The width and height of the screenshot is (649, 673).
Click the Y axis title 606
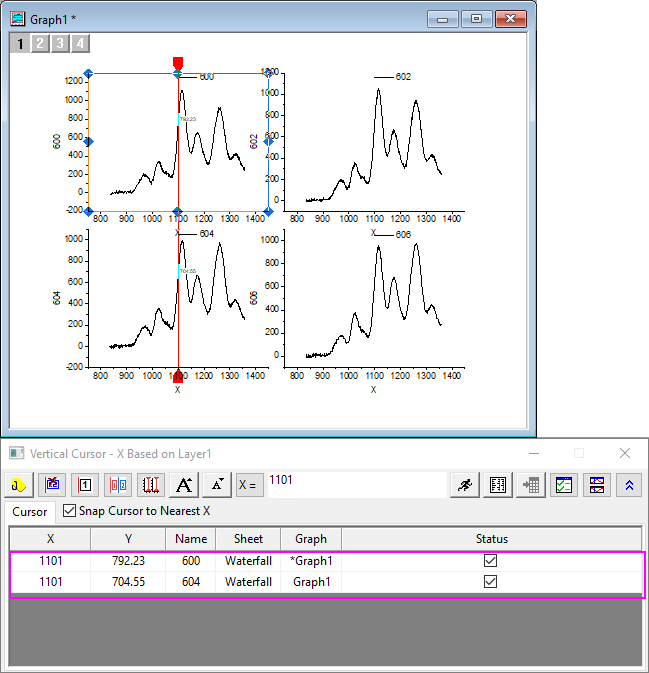tap(254, 298)
